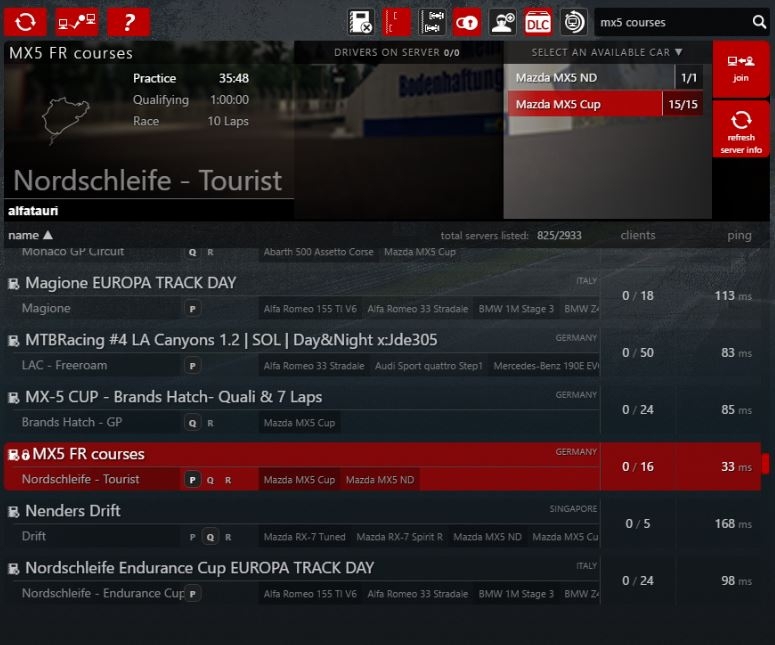
Task: Click the Q session badge in Brands Hatch - GP row
Action: [193, 423]
